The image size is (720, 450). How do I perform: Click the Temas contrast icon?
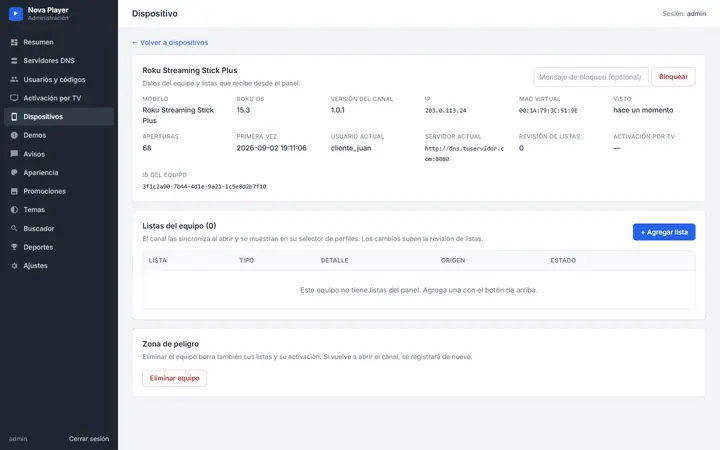point(14,209)
